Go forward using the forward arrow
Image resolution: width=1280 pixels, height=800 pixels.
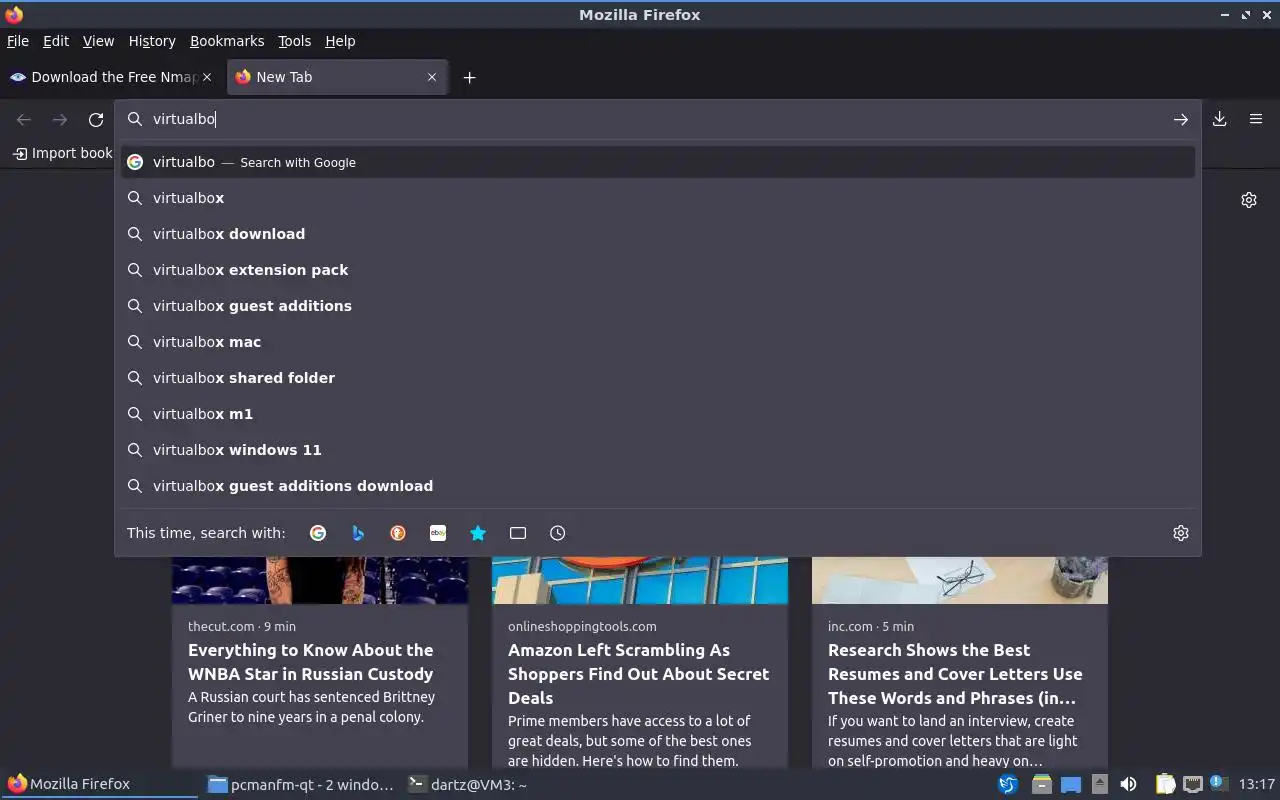click(60, 120)
